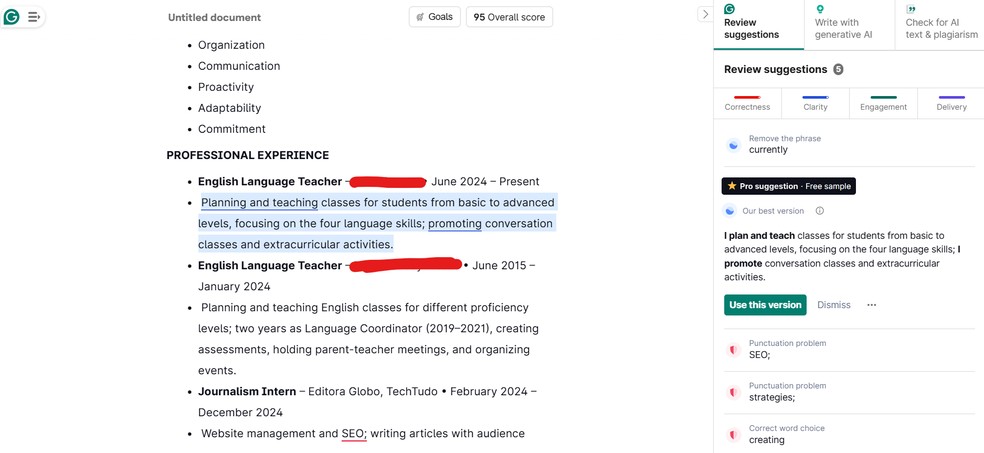Click the PROFESSIONAL EXPERIENCE heading
Viewport: 984px width, 453px height.
pos(247,155)
